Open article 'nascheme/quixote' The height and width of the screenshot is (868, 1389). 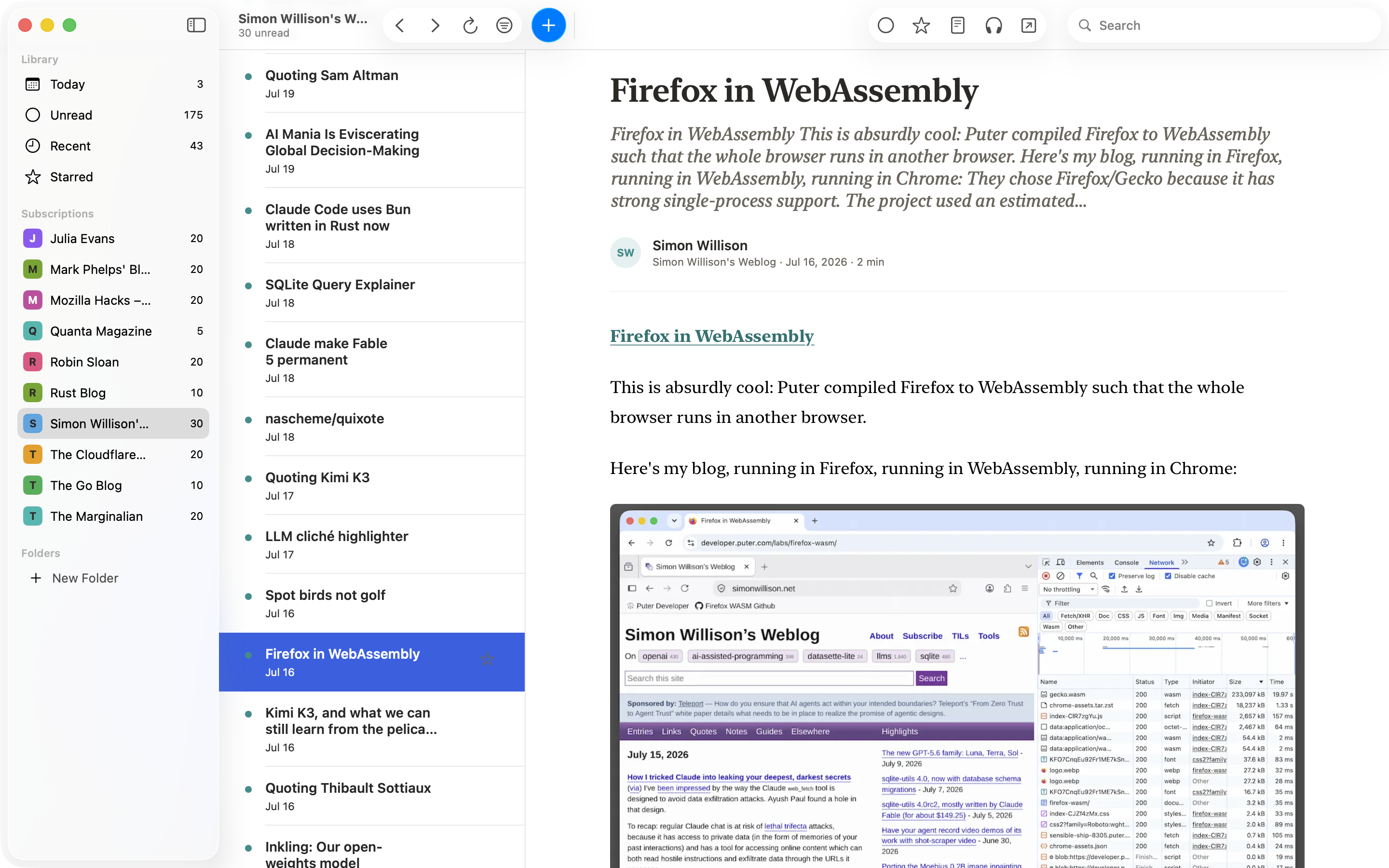tap(372, 427)
